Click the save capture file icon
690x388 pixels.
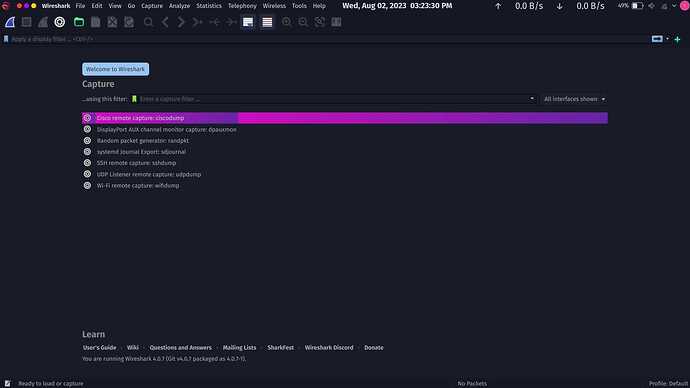click(95, 22)
